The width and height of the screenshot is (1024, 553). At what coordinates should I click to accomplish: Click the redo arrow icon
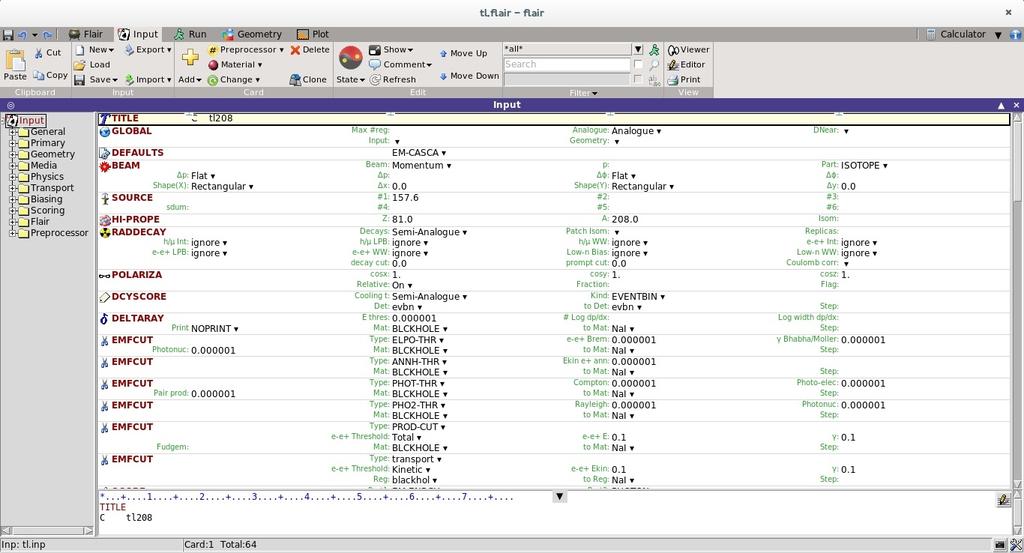(x=47, y=35)
